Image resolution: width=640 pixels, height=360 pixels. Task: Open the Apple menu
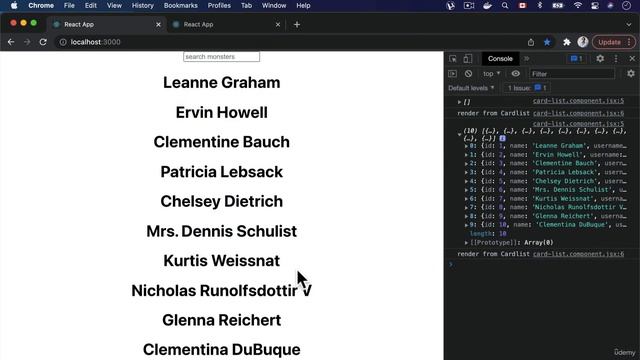click(x=14, y=6)
